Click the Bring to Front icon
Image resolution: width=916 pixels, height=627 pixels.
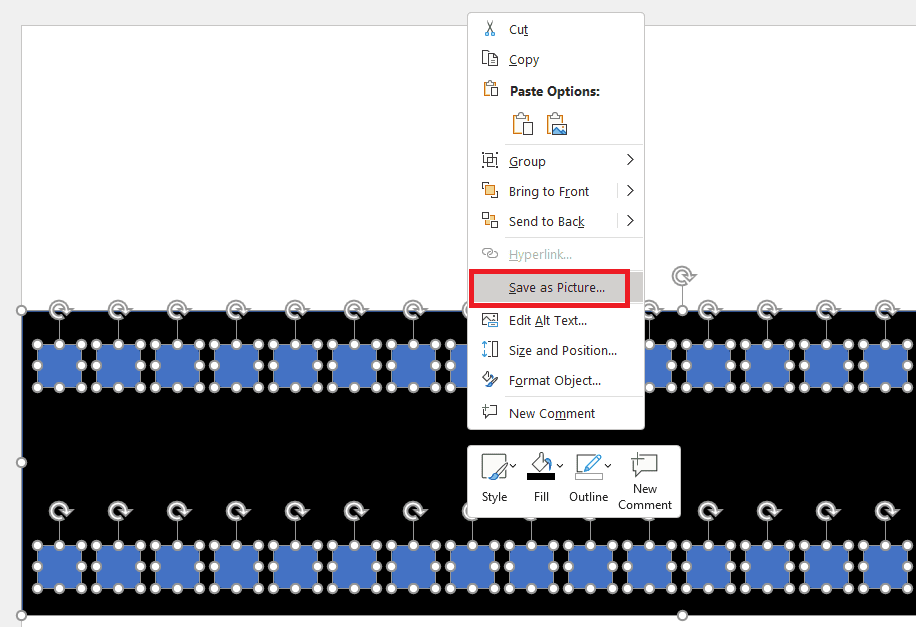[x=490, y=190]
